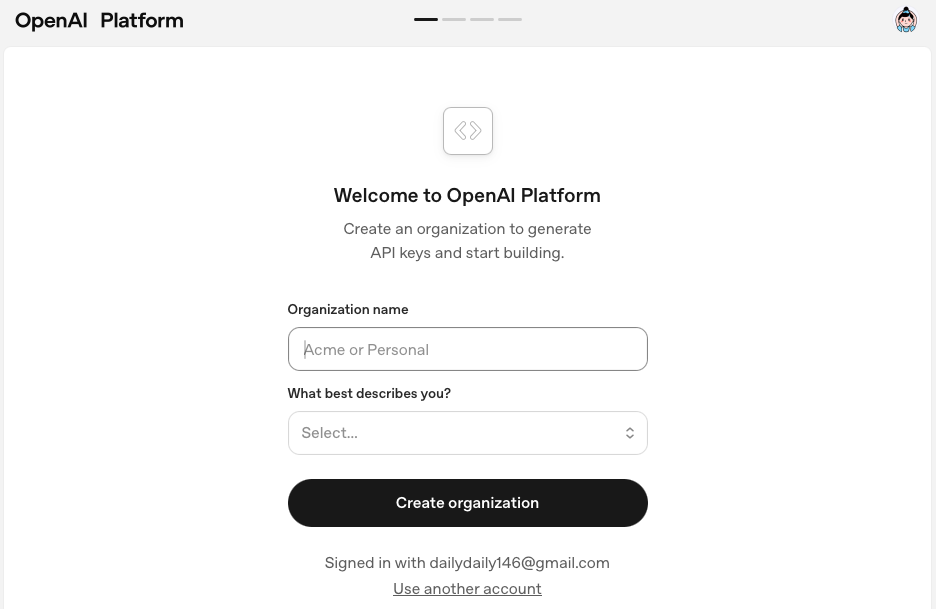Click the 'Welcome to OpenAI Platform' heading

(x=467, y=196)
